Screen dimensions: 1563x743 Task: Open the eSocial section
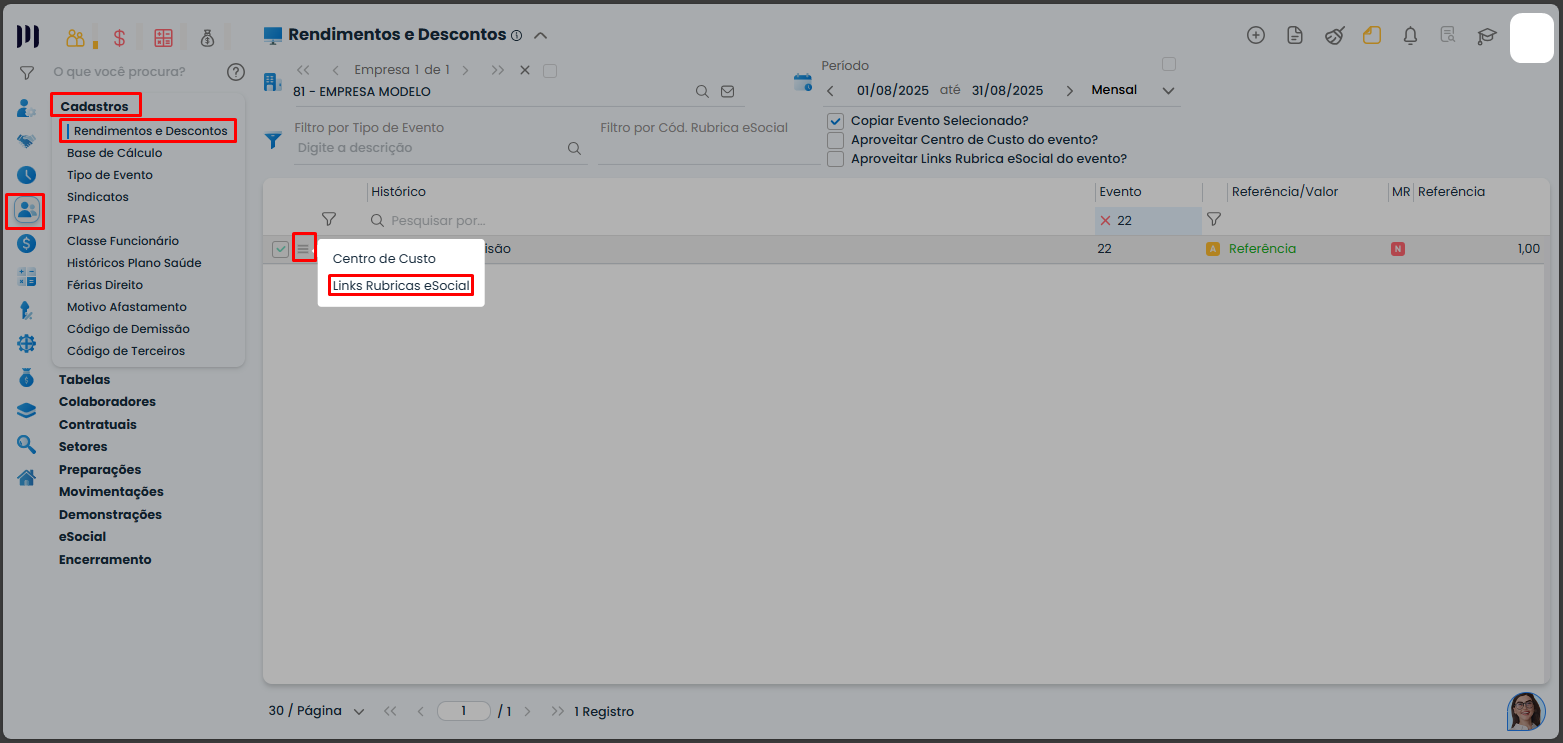point(82,536)
